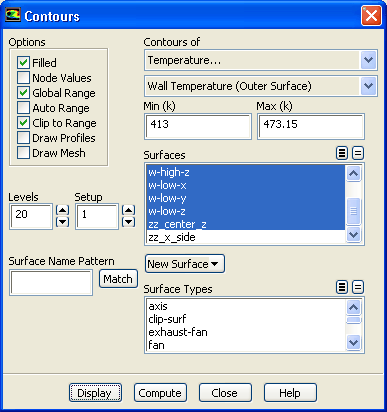Select w-high-z in Surfaces list
Viewport: 387px width, 412px height.
tap(246, 172)
